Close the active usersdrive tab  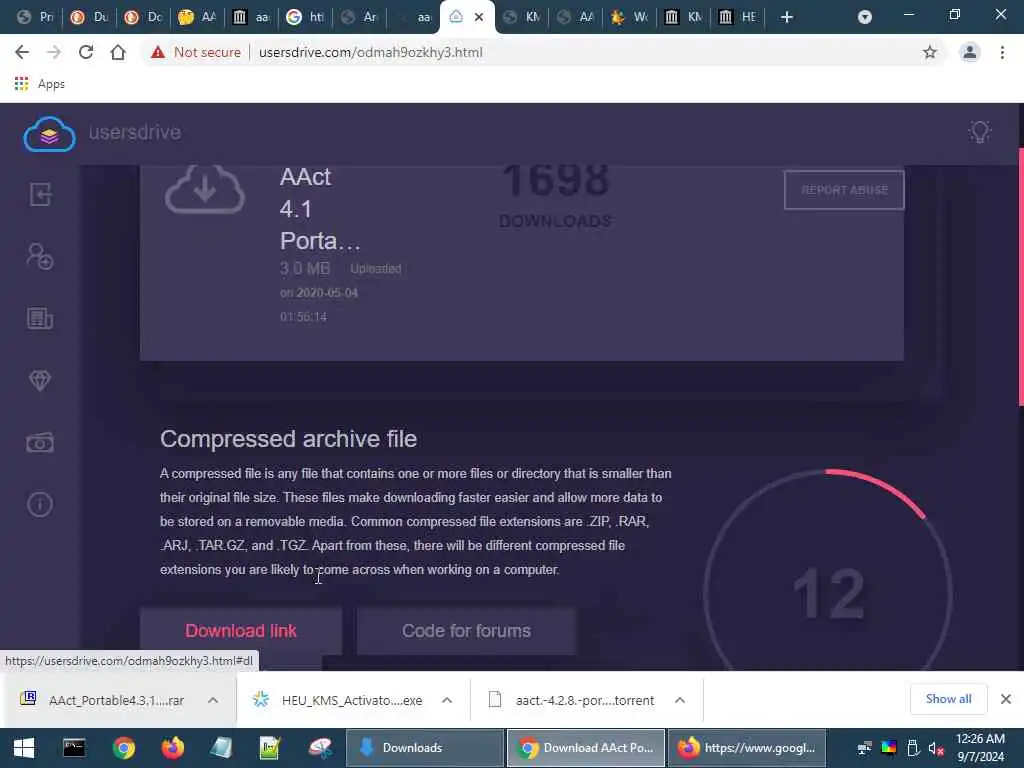479,17
